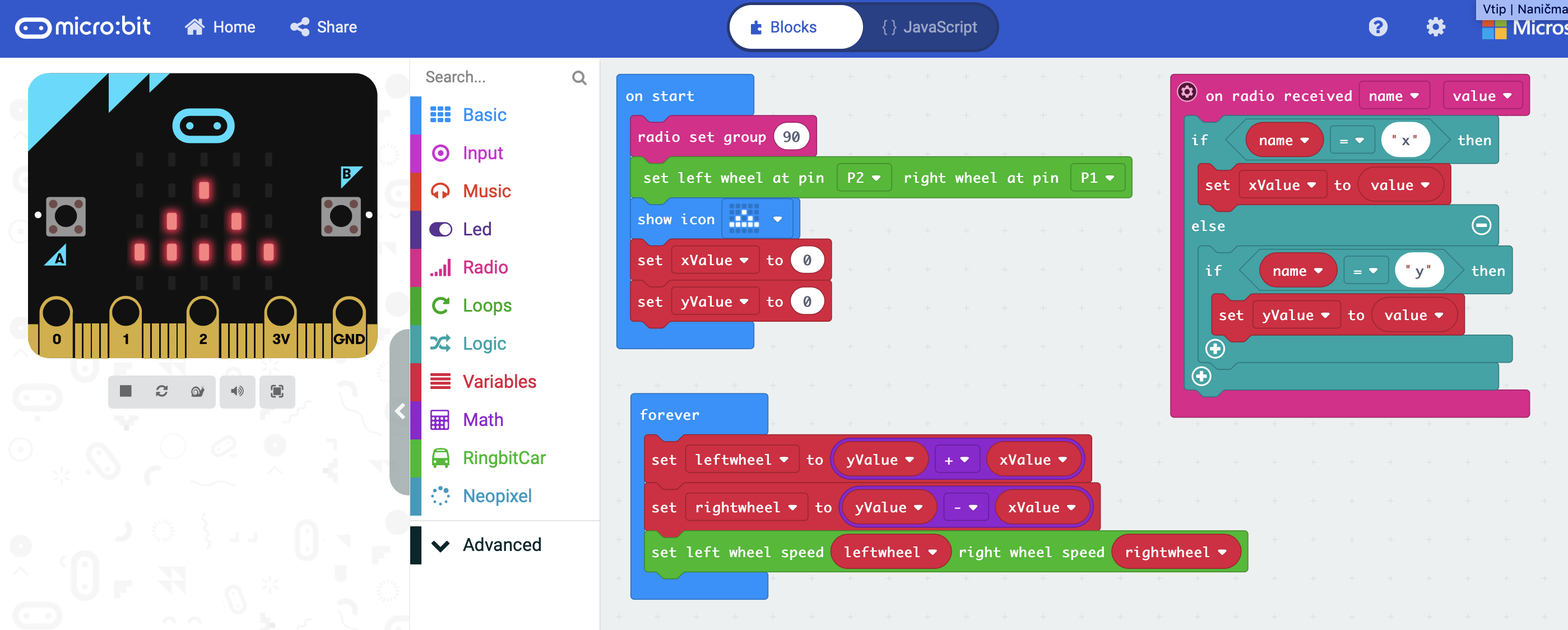1568x630 pixels.
Task: Open gear icon on radio received block
Action: pyautogui.click(x=1186, y=92)
